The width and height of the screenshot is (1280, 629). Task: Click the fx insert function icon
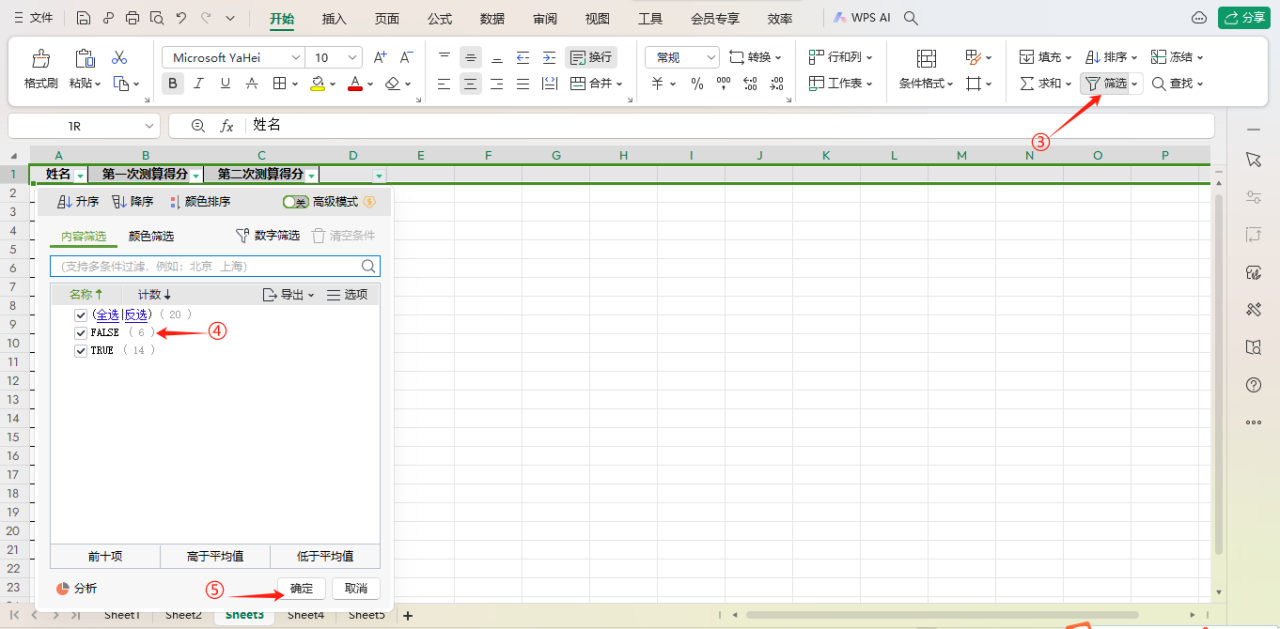227,125
